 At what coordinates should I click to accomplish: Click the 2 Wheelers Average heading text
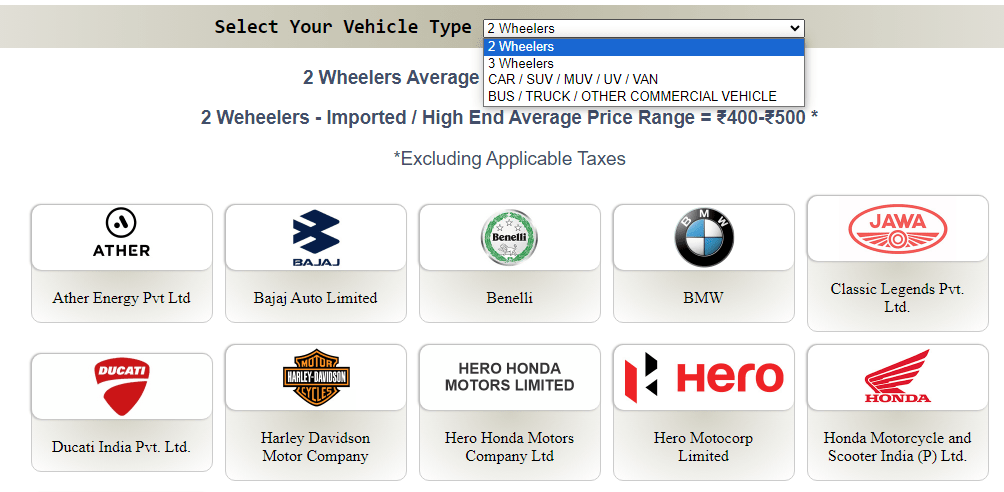[391, 78]
